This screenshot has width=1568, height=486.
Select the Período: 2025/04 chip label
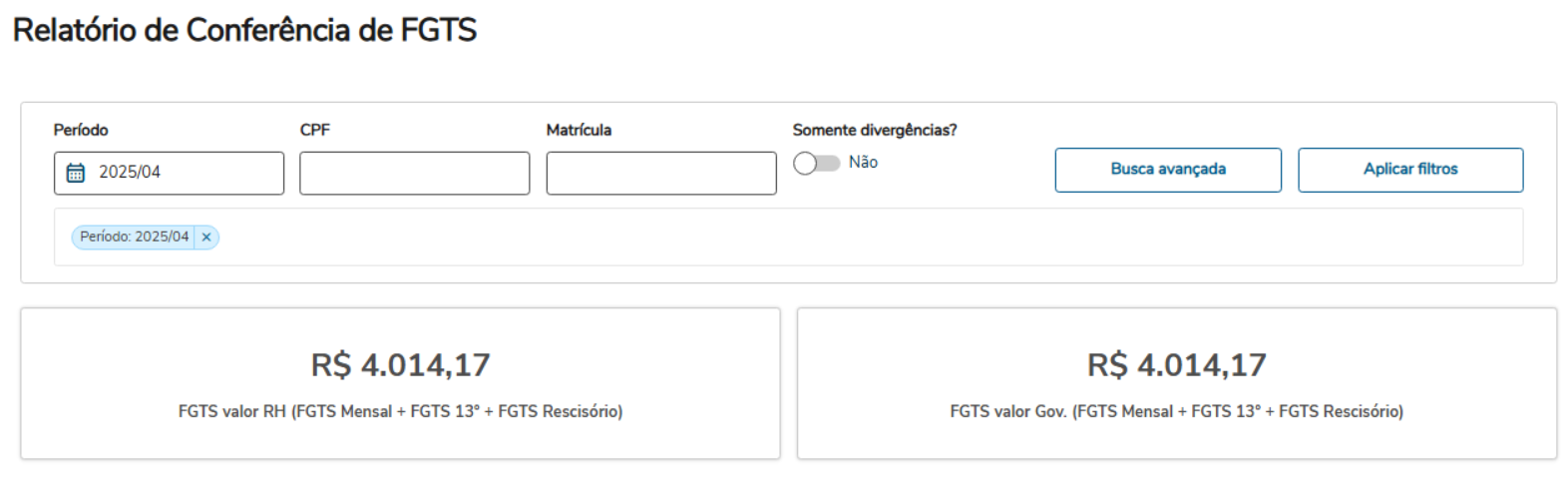(x=134, y=238)
